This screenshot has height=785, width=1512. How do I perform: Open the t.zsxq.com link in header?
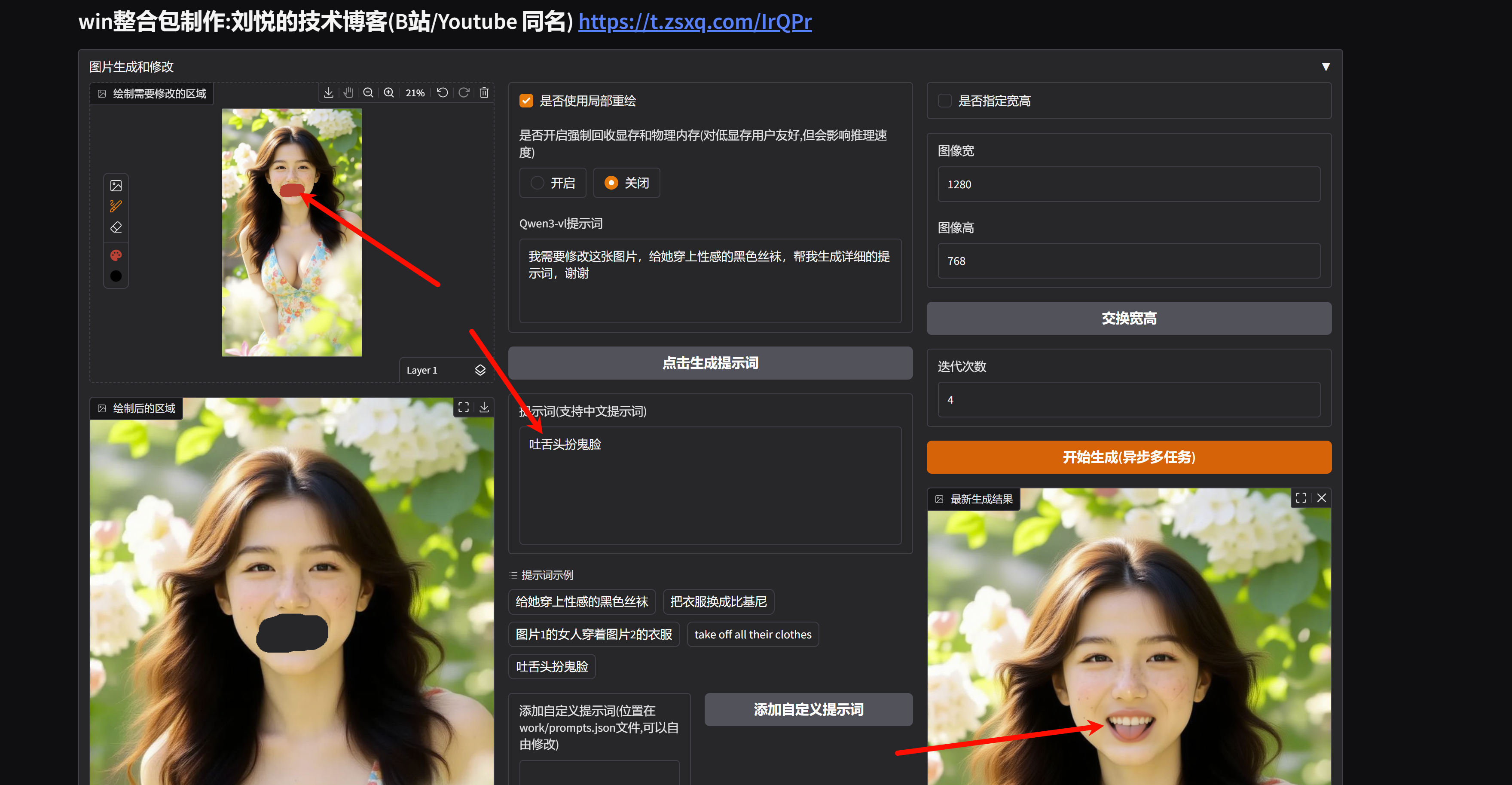tap(695, 22)
